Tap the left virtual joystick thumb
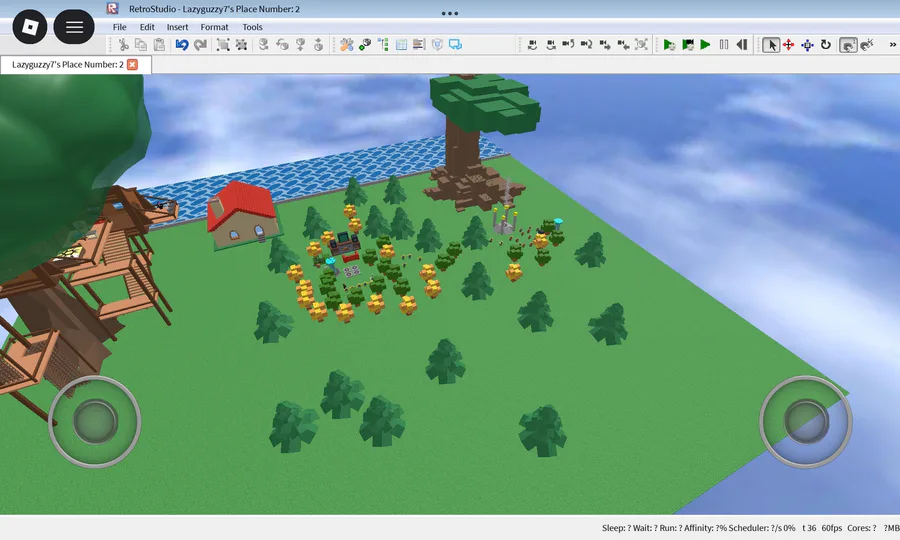The height and width of the screenshot is (540, 900). (95, 422)
